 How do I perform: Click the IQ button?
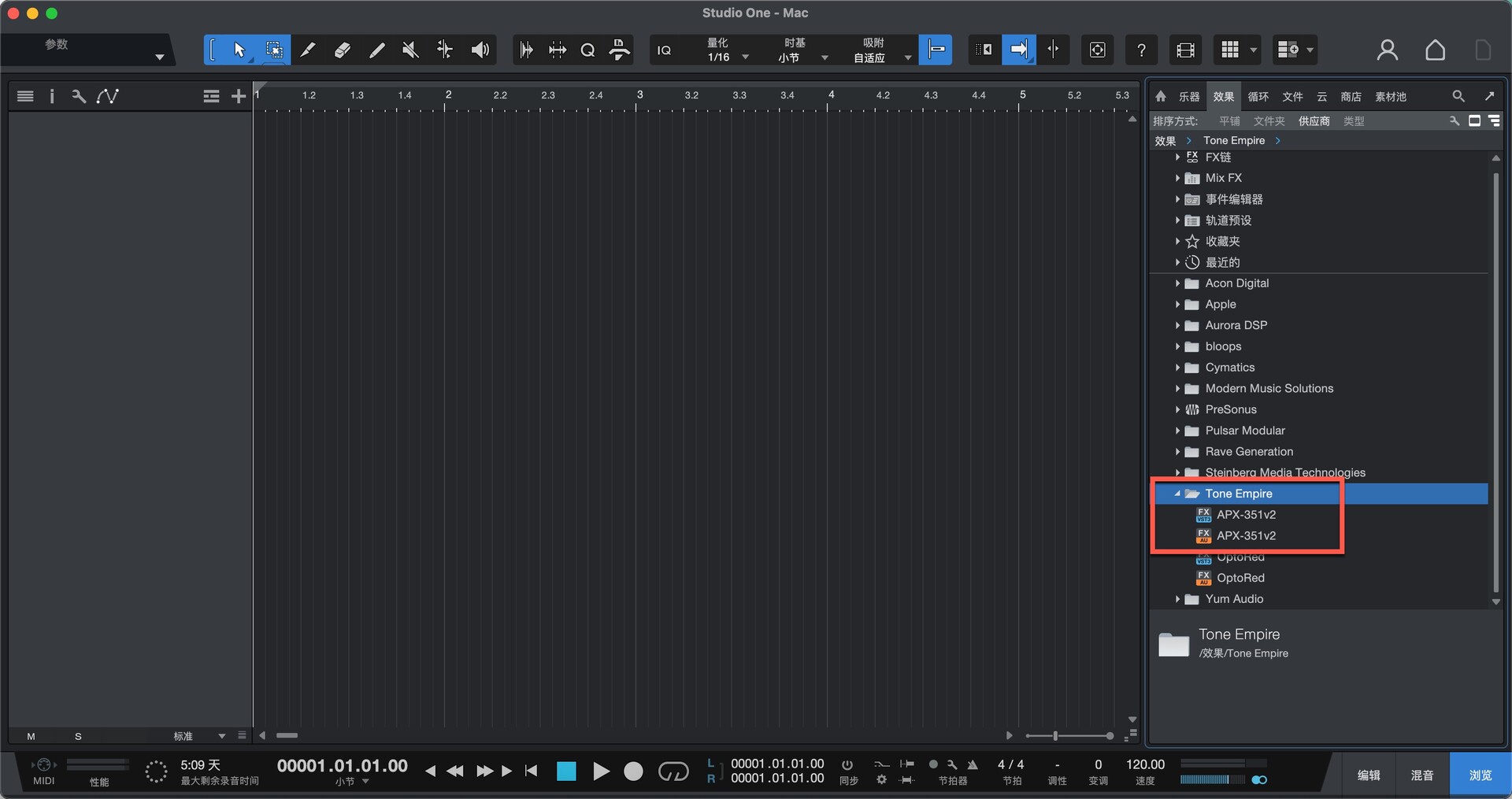[x=665, y=50]
